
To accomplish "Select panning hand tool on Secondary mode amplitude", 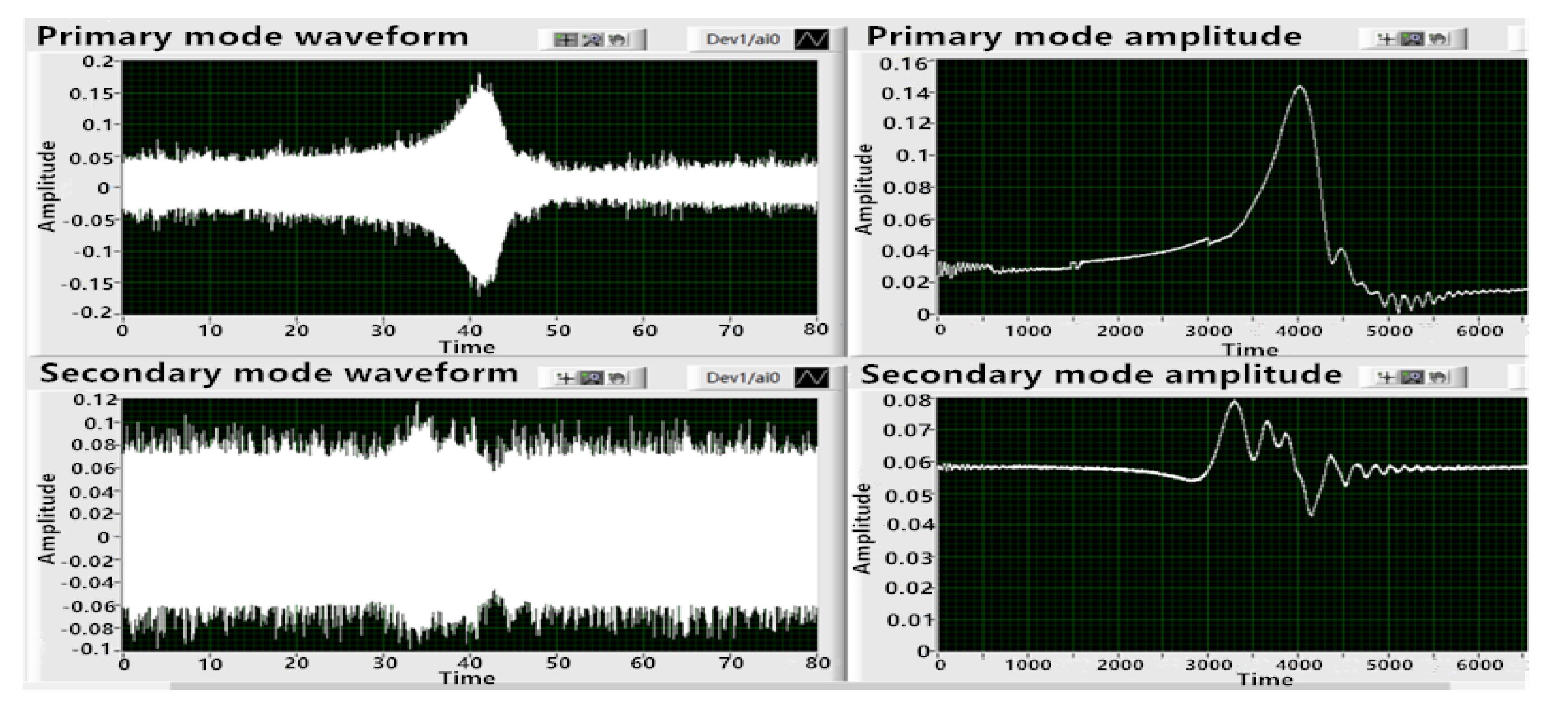I will pos(1439,378).
